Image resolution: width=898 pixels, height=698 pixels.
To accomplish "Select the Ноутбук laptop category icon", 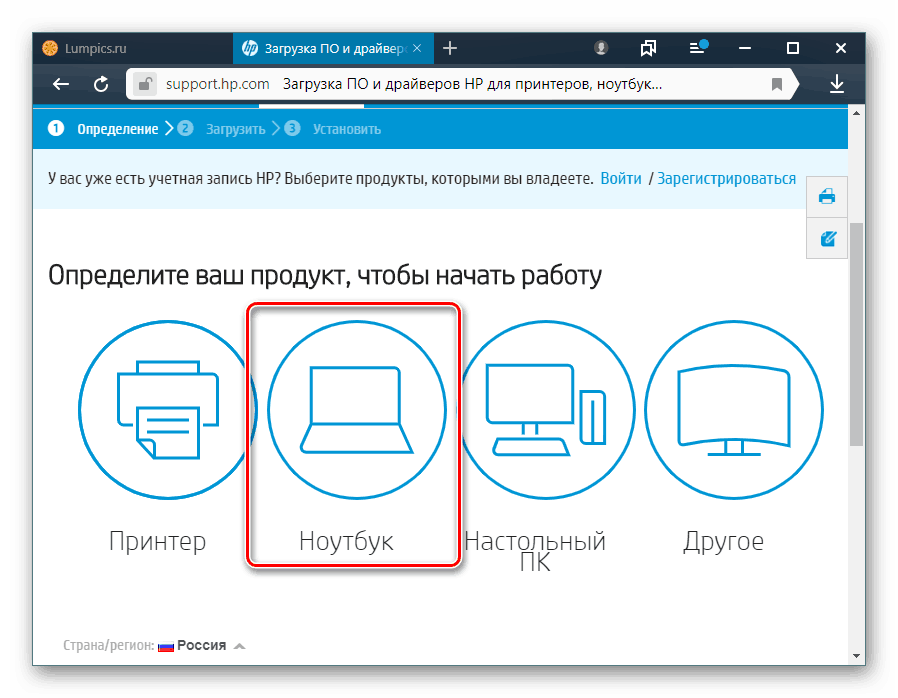I will [355, 410].
